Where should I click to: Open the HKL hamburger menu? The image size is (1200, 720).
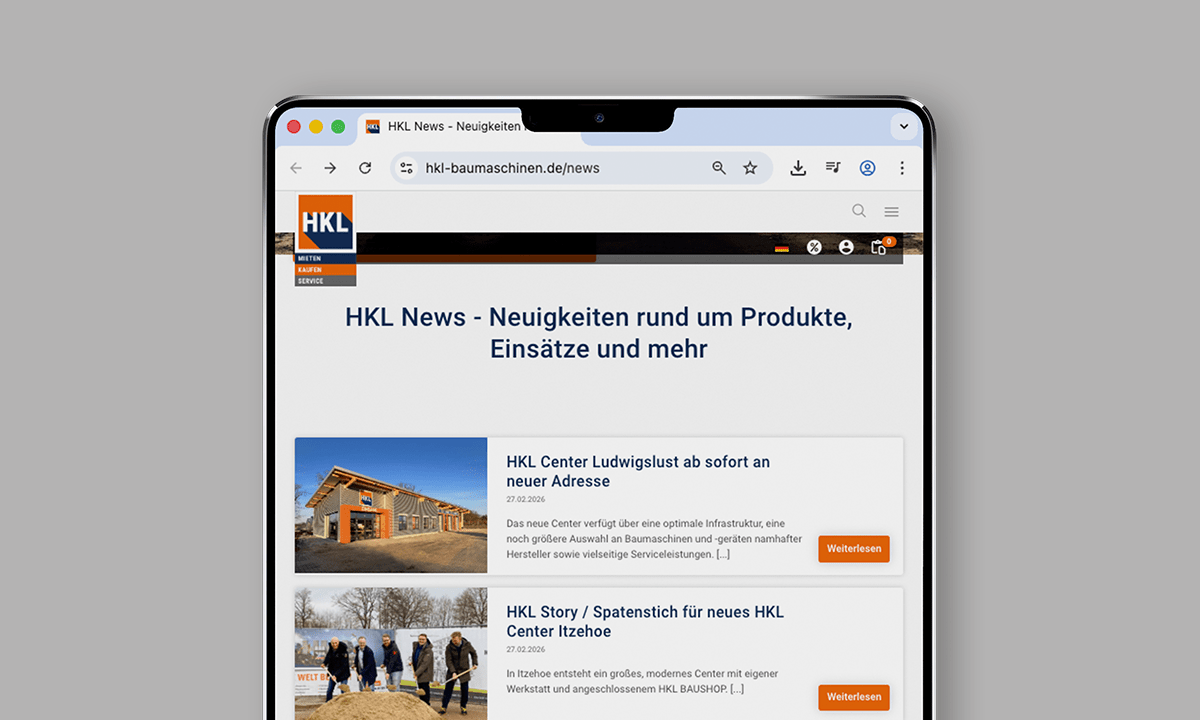coord(892,212)
